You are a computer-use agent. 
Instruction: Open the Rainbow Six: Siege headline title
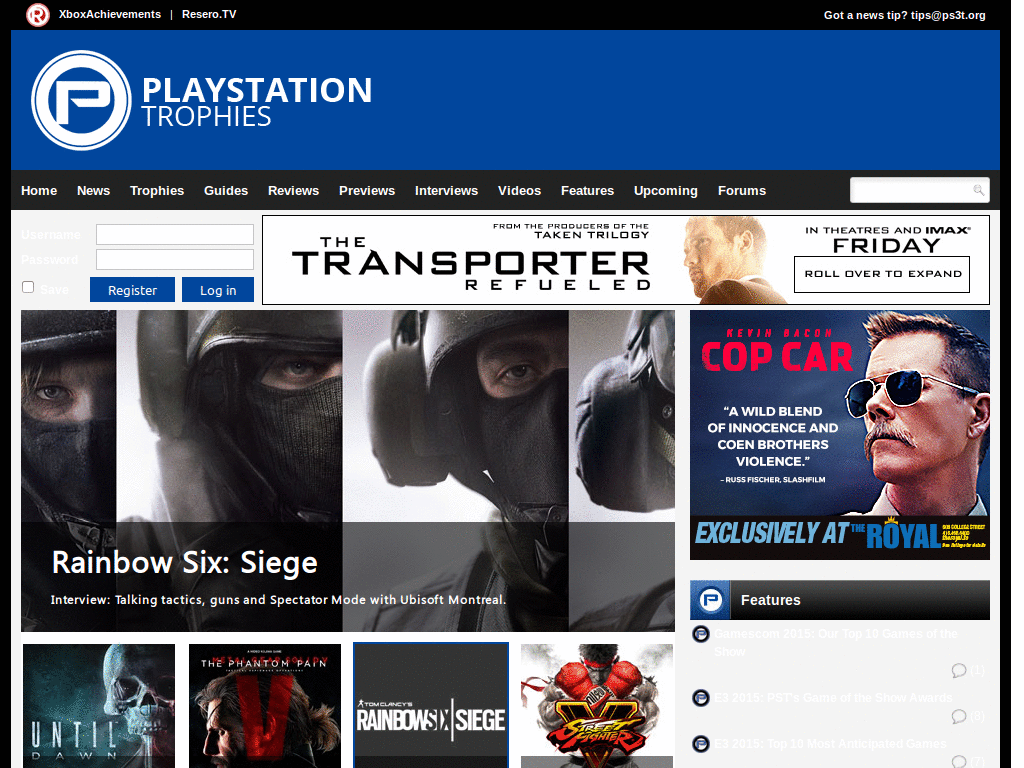pyautogui.click(x=185, y=562)
